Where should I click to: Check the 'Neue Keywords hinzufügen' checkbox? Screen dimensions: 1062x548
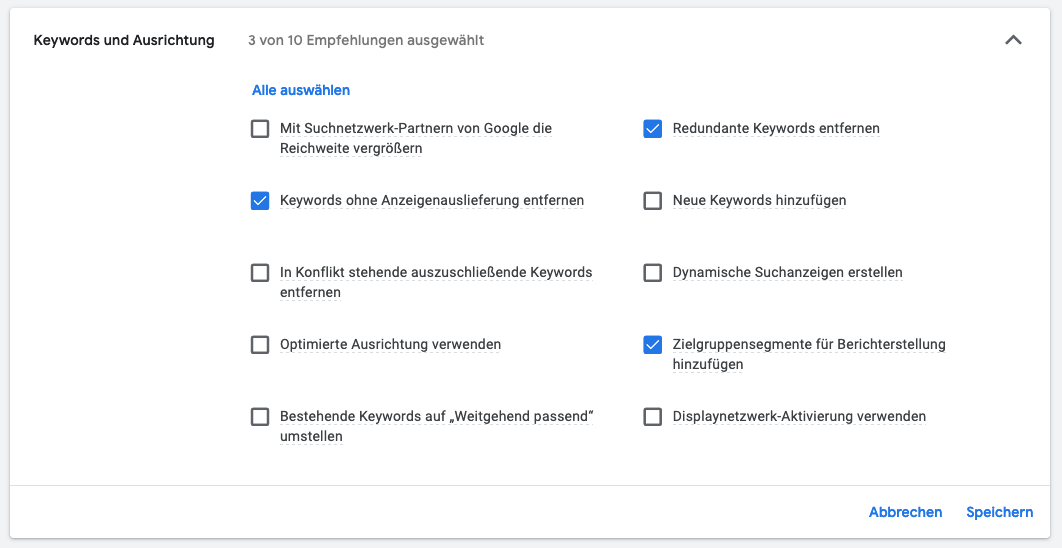[653, 201]
